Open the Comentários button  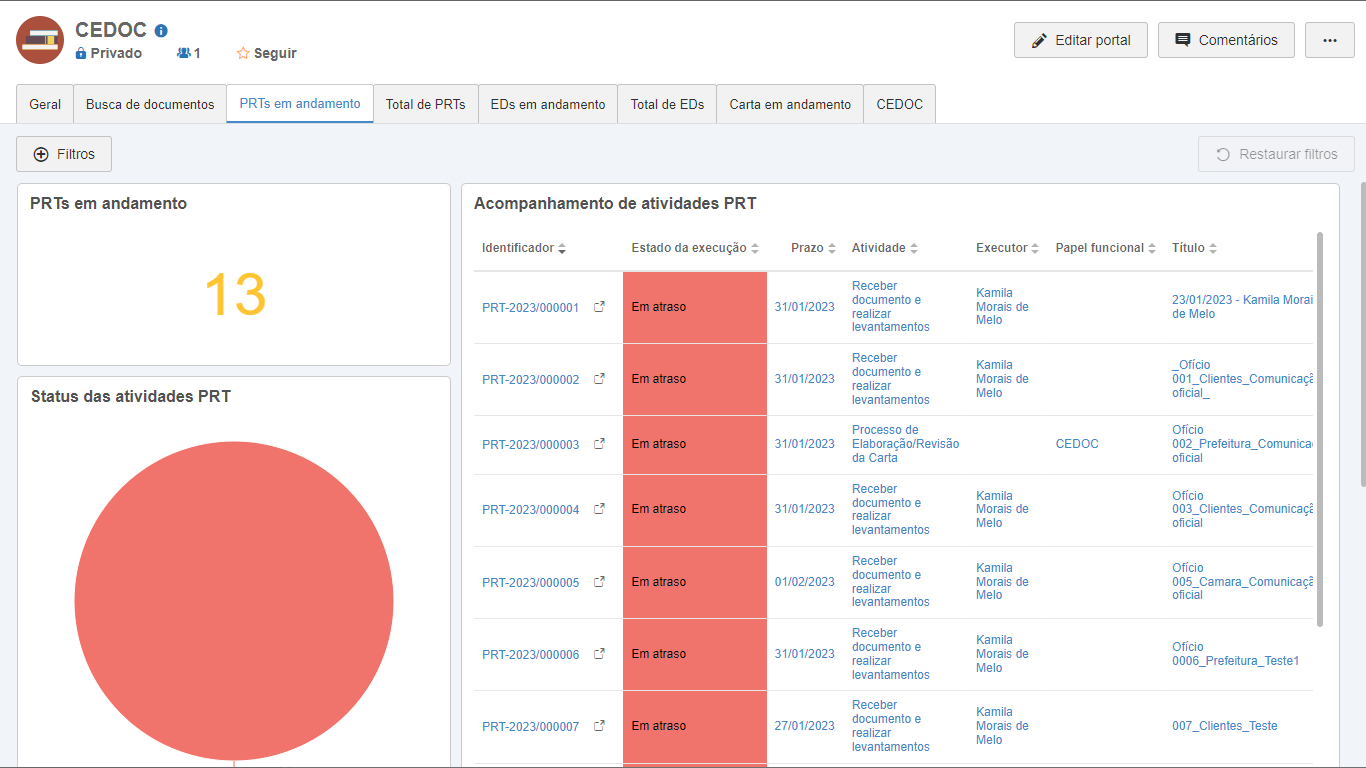pyautogui.click(x=1226, y=40)
